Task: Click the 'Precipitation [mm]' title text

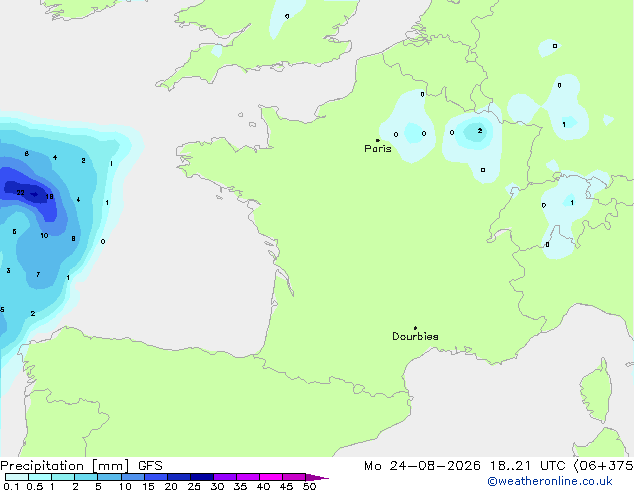Action: click(65, 466)
